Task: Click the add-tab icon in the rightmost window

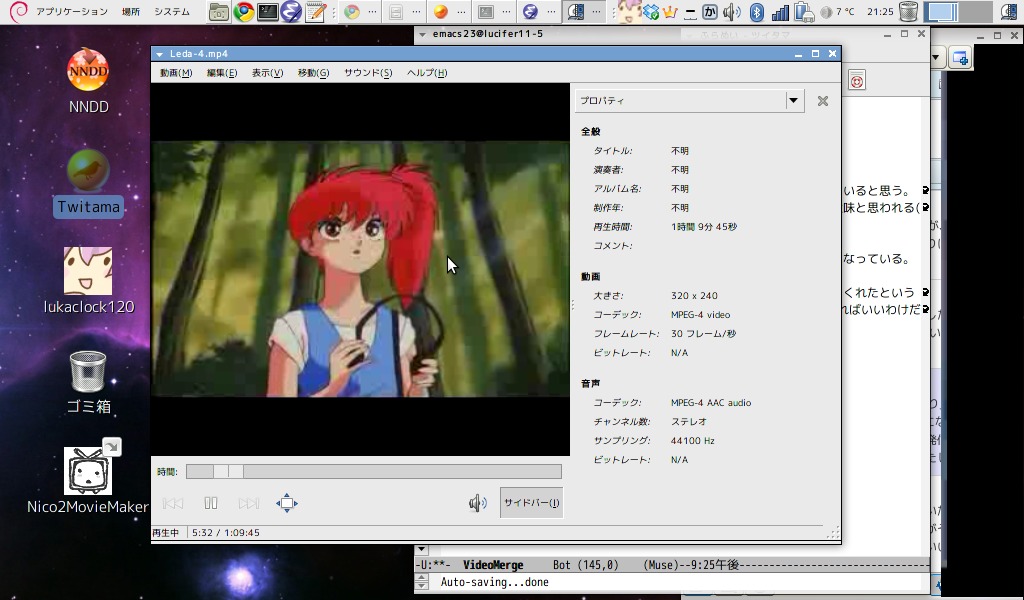Action: [959, 57]
